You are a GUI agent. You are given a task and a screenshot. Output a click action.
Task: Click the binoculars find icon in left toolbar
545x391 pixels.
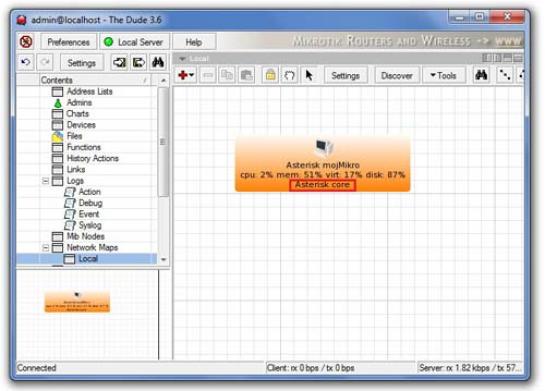(158, 63)
